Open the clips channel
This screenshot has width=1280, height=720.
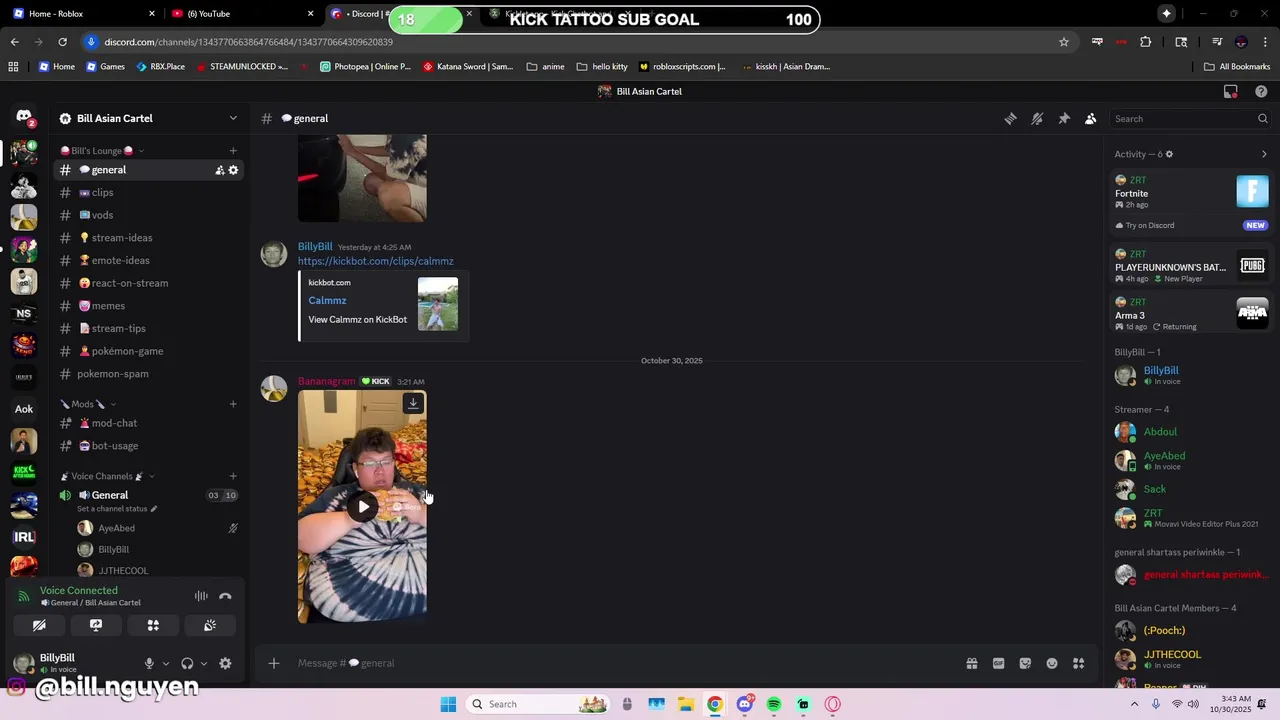(x=148, y=192)
